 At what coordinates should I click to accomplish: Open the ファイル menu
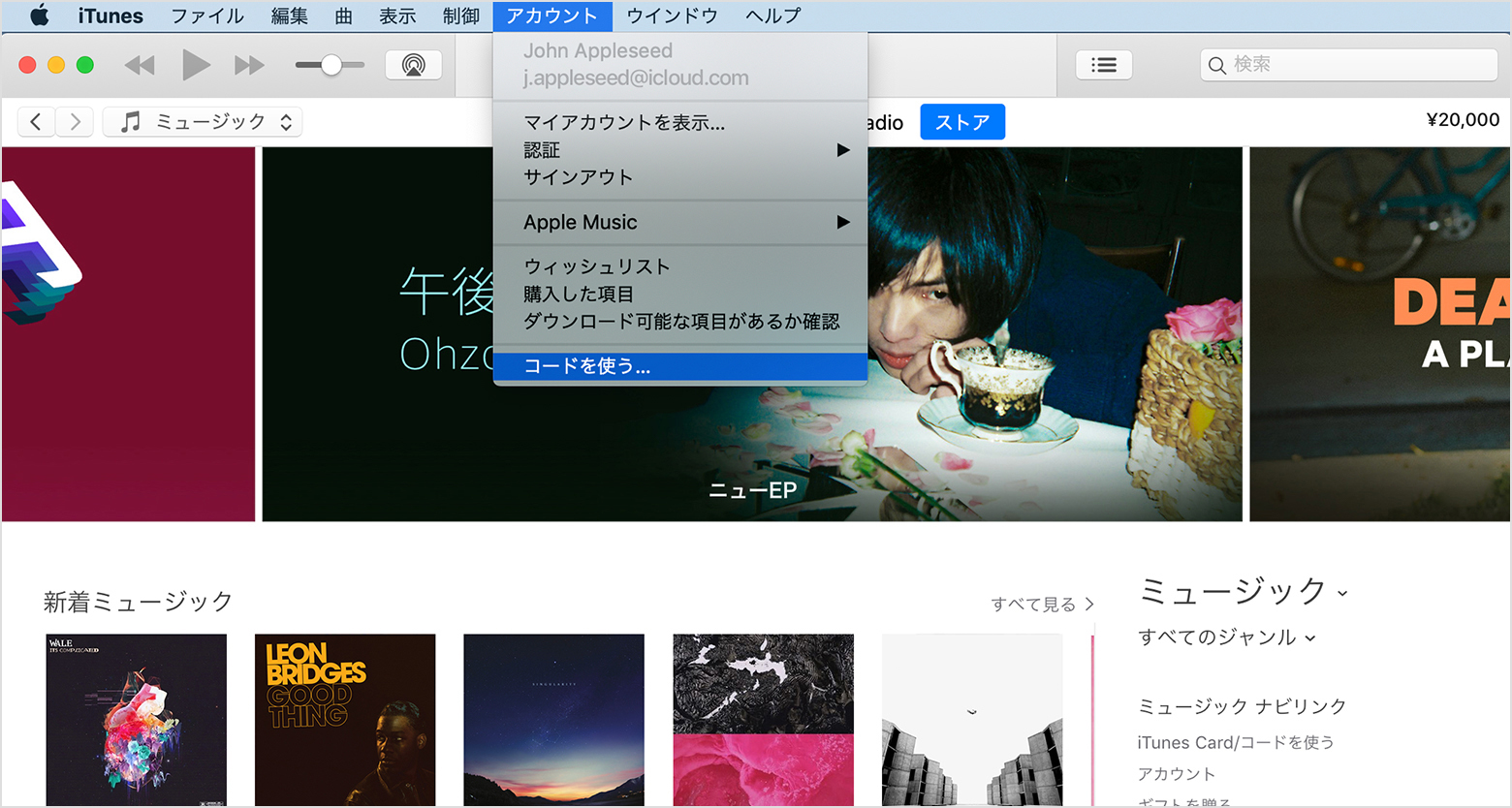click(x=207, y=16)
